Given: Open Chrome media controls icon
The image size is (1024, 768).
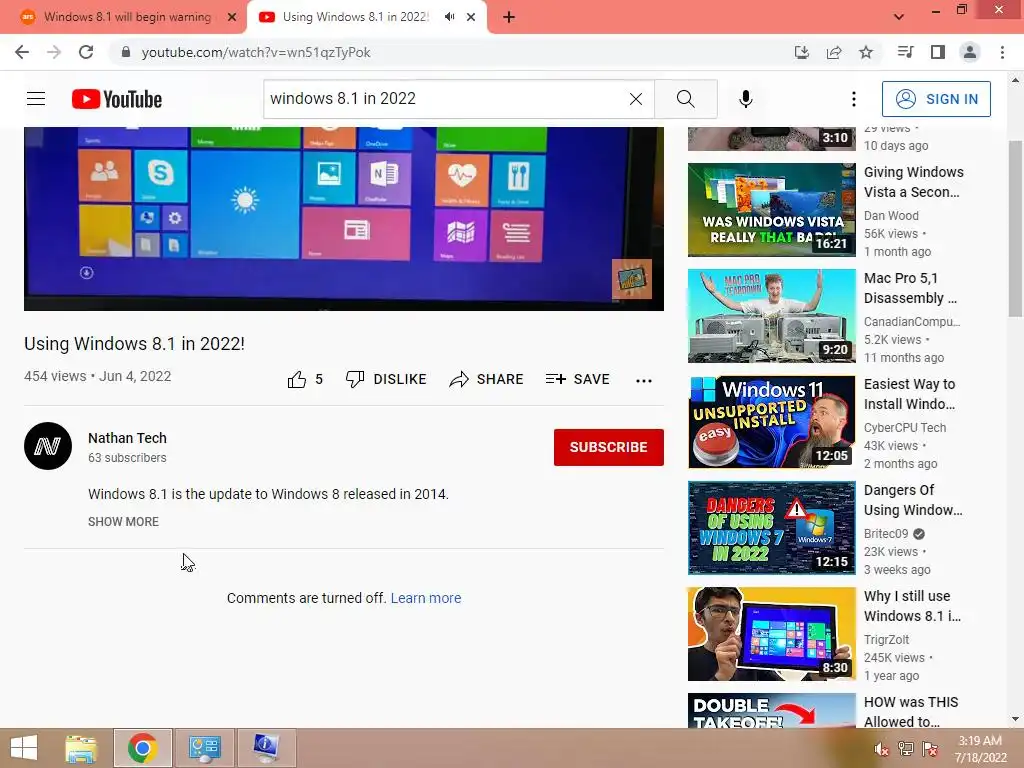Looking at the screenshot, I should pos(905,52).
